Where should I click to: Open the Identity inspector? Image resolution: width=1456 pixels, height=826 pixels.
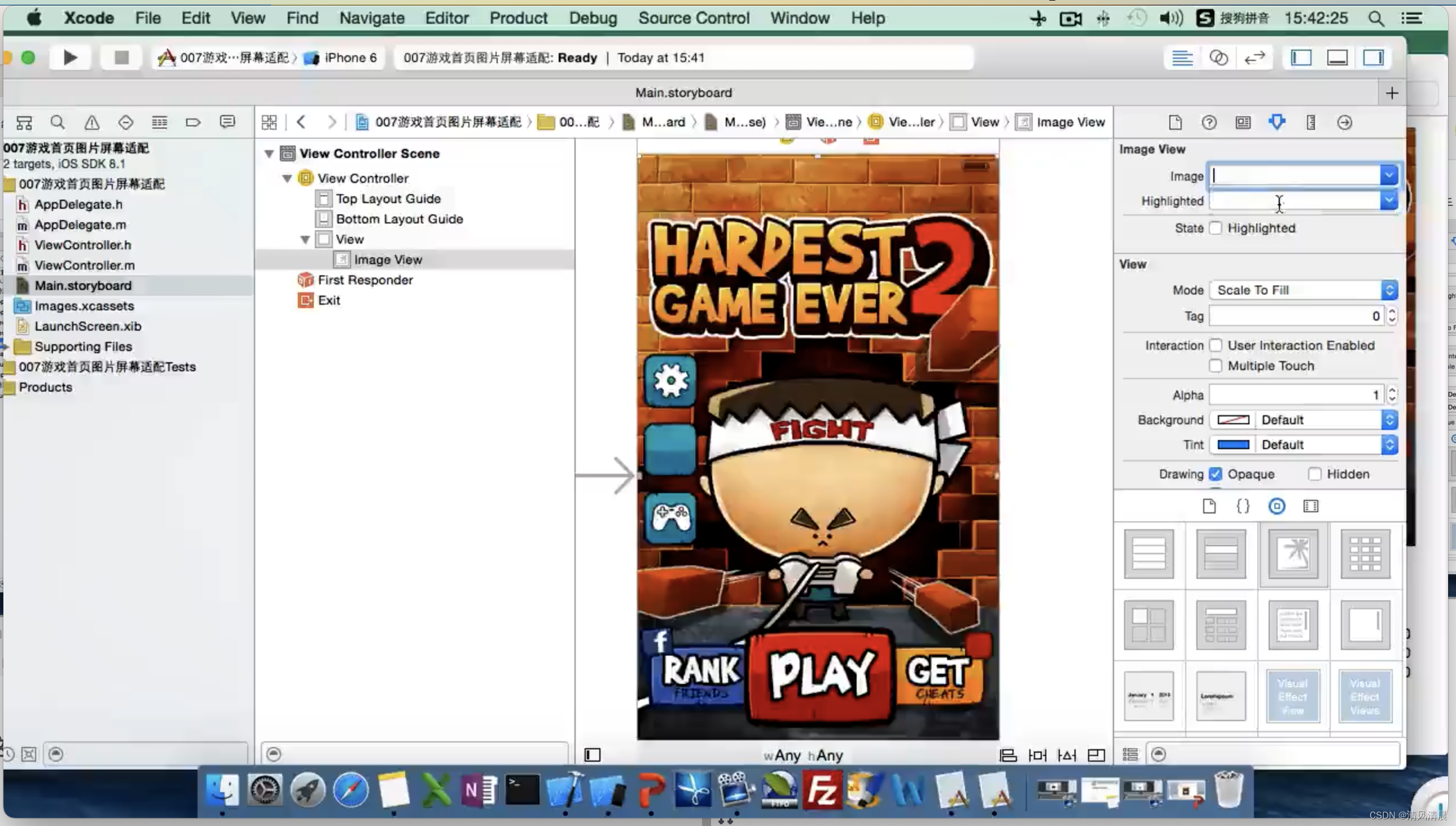(1243, 122)
